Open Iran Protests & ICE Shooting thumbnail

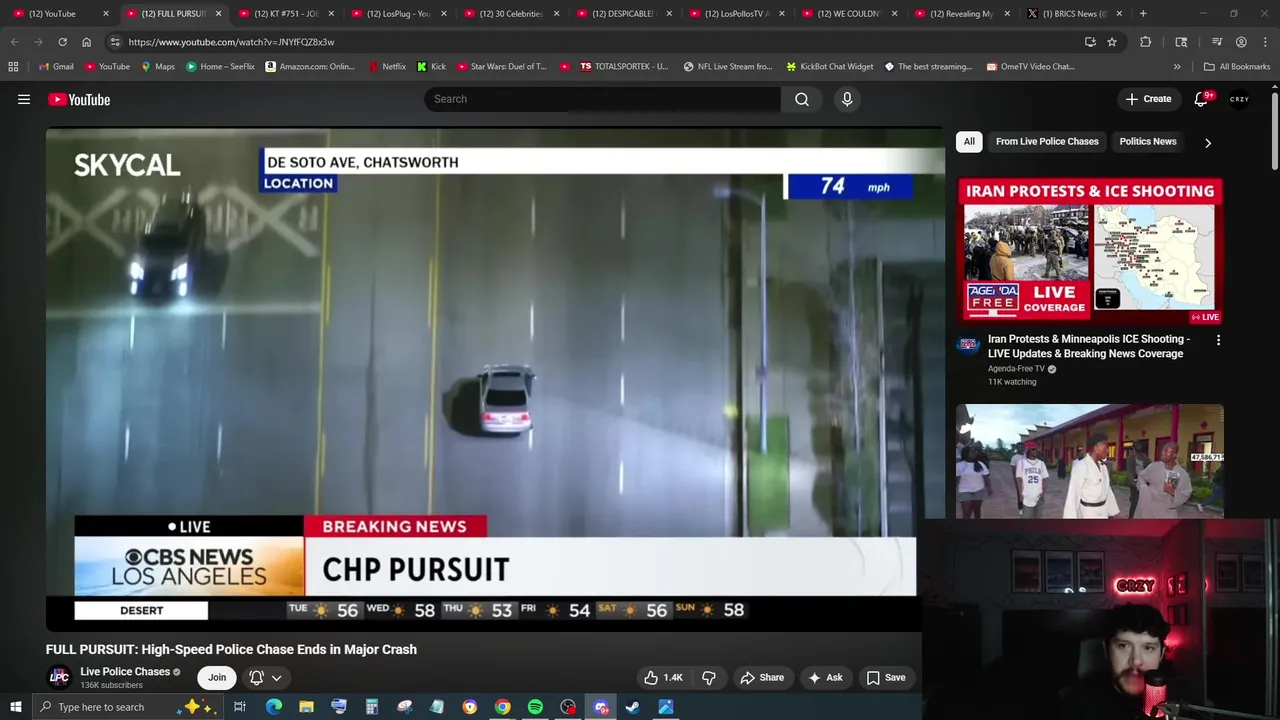[1090, 250]
